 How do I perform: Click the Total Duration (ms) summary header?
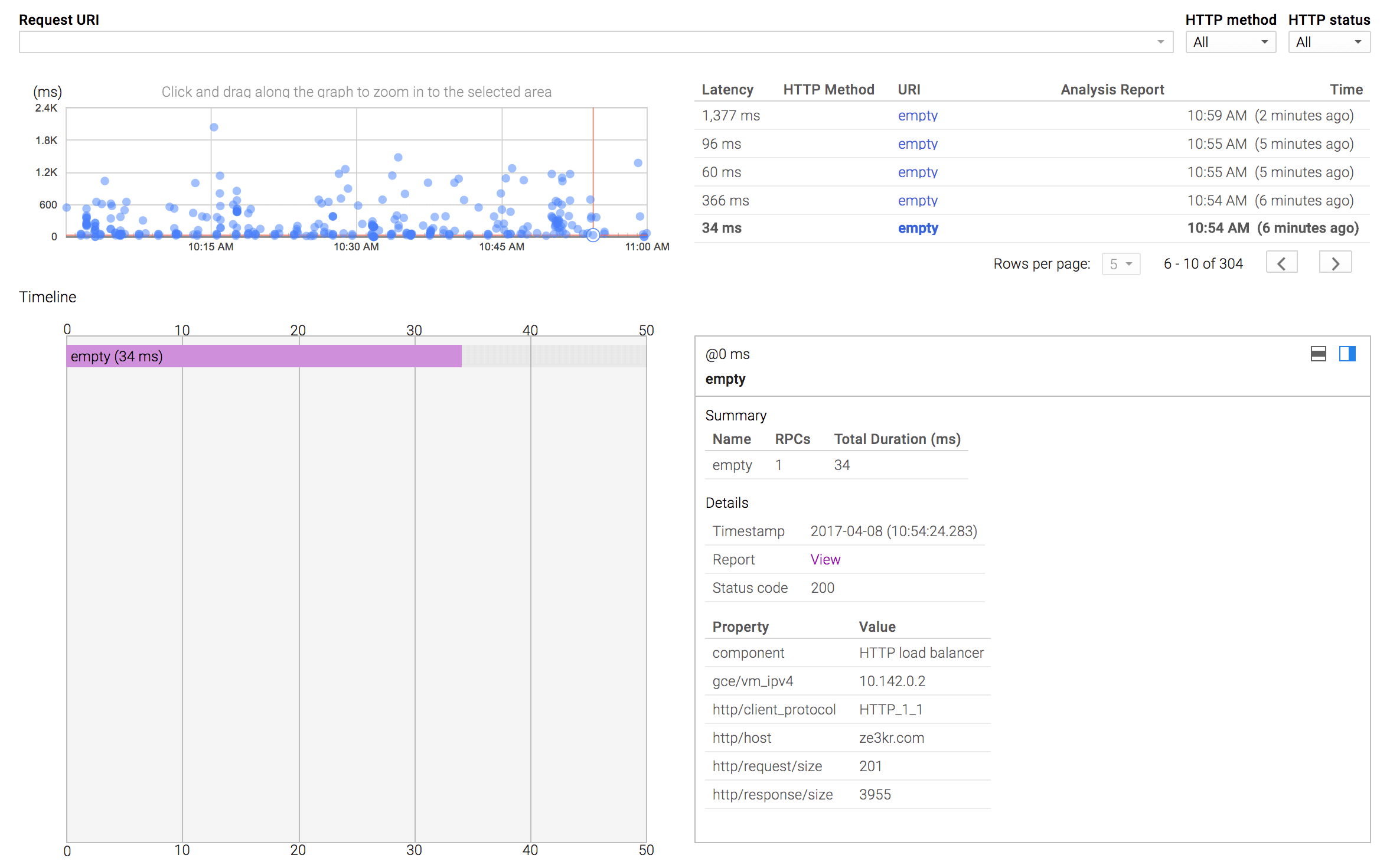coord(897,439)
